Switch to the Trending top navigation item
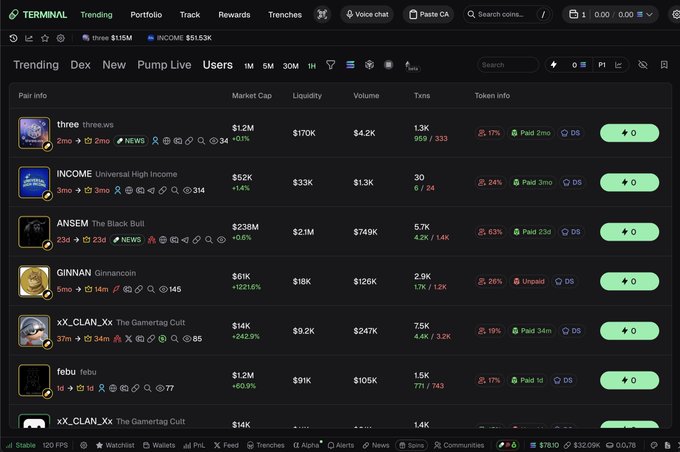 point(96,15)
